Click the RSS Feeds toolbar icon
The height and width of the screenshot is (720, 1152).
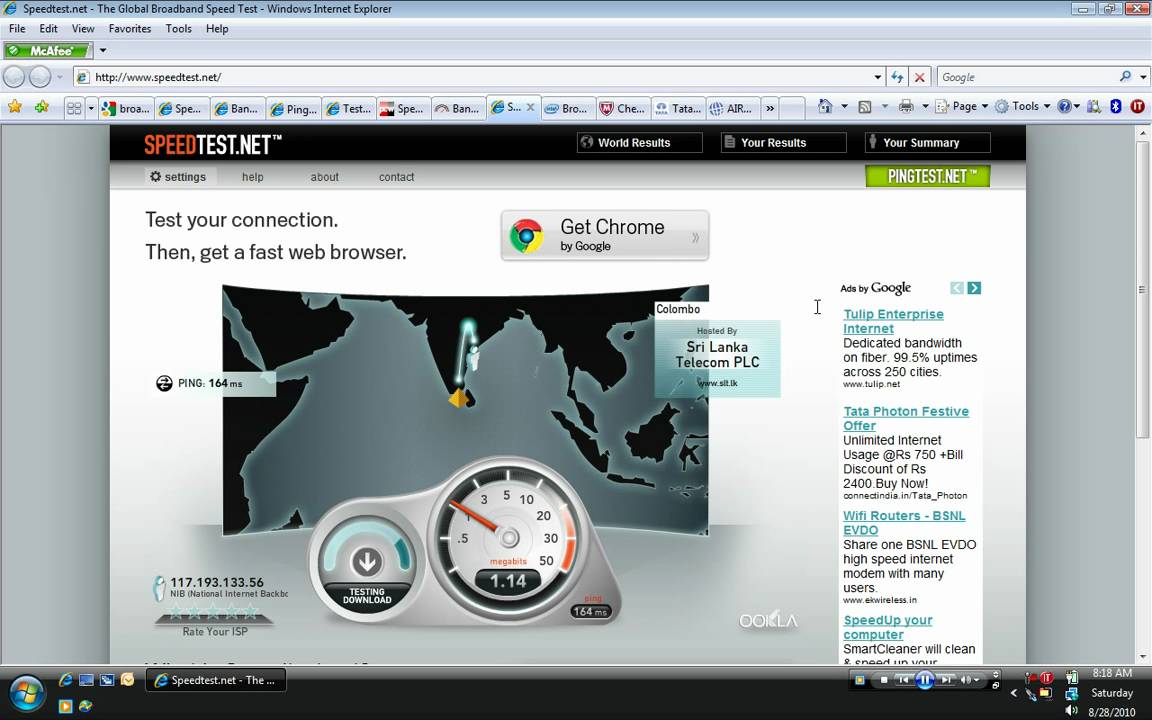pyautogui.click(x=865, y=107)
